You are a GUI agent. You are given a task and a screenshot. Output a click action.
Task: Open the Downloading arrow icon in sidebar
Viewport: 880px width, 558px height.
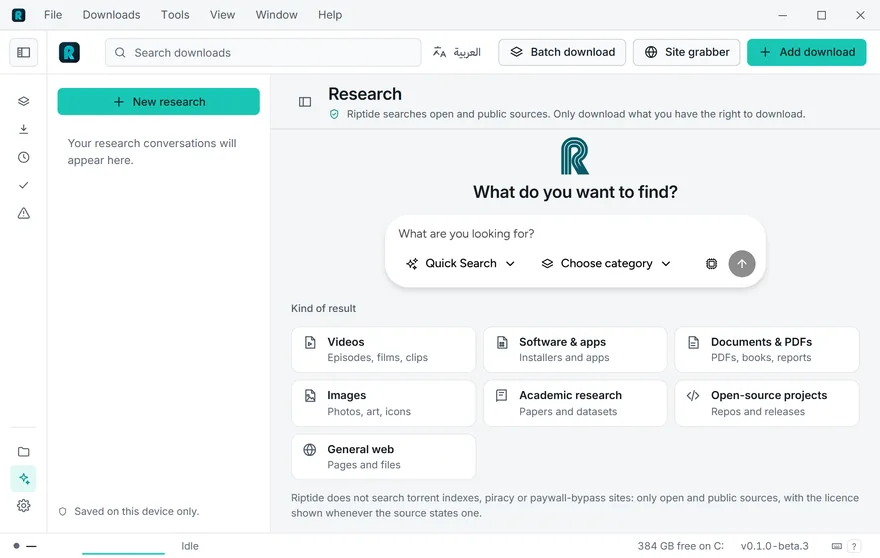(24, 129)
